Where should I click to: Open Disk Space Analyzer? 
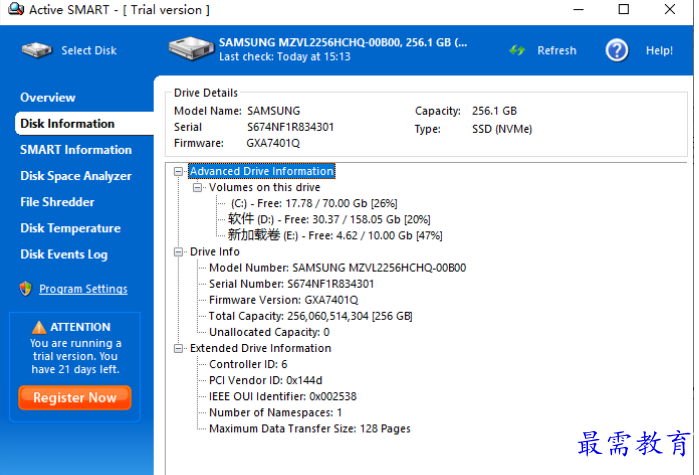coord(76,176)
